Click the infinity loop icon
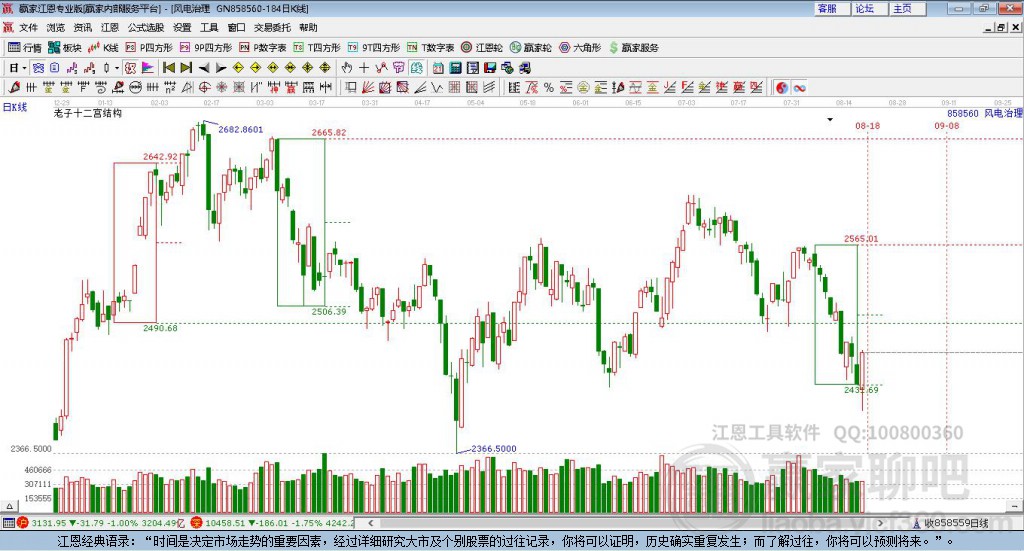1024x551 pixels. pos(799,87)
